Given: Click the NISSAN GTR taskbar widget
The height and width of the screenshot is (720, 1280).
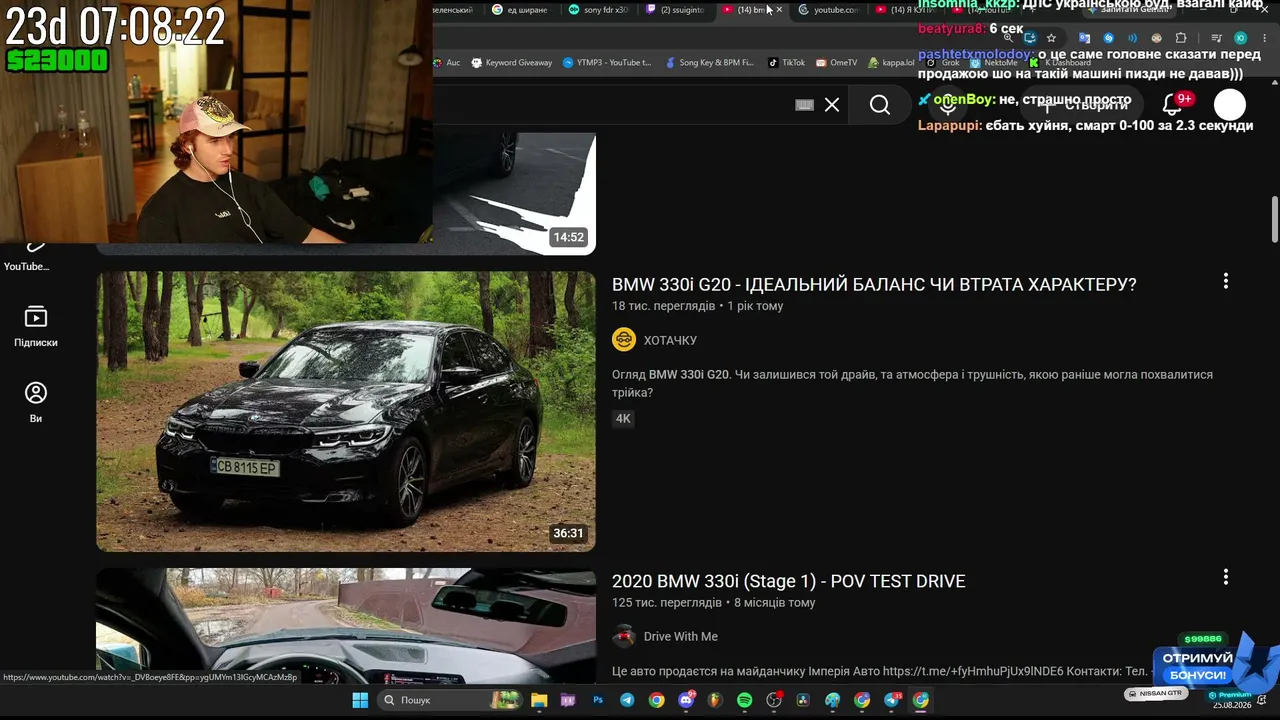Looking at the screenshot, I should point(1155,693).
